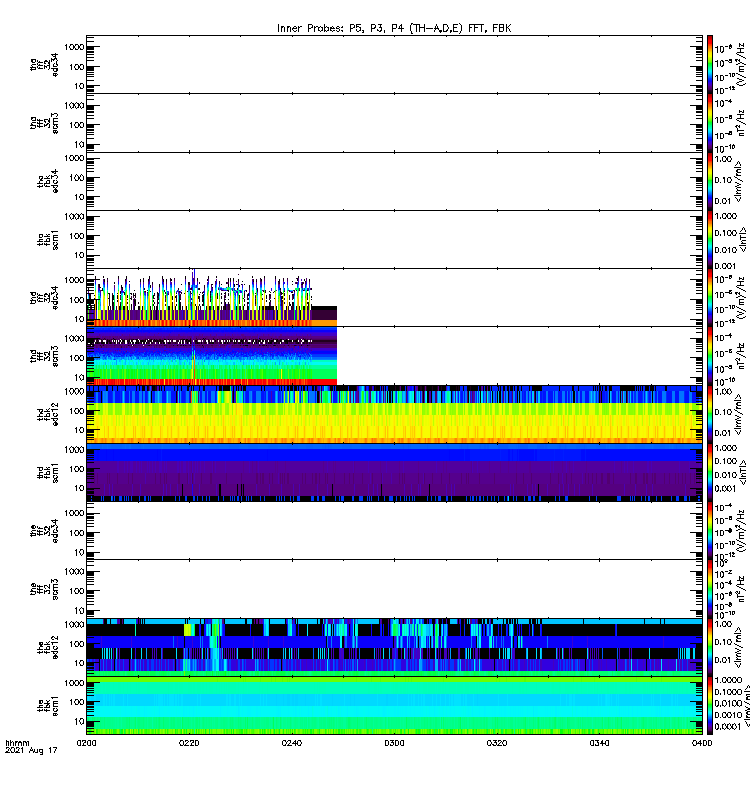Click the "tha fbk edc34" panel label
750x800 pixels.
[x=48, y=181]
